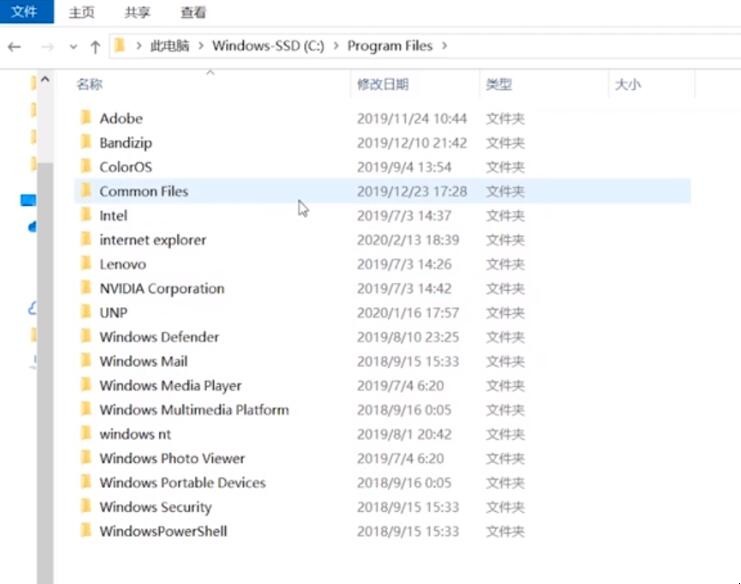Click the Back arrow in navigation bar
741x584 pixels.
(x=14, y=46)
